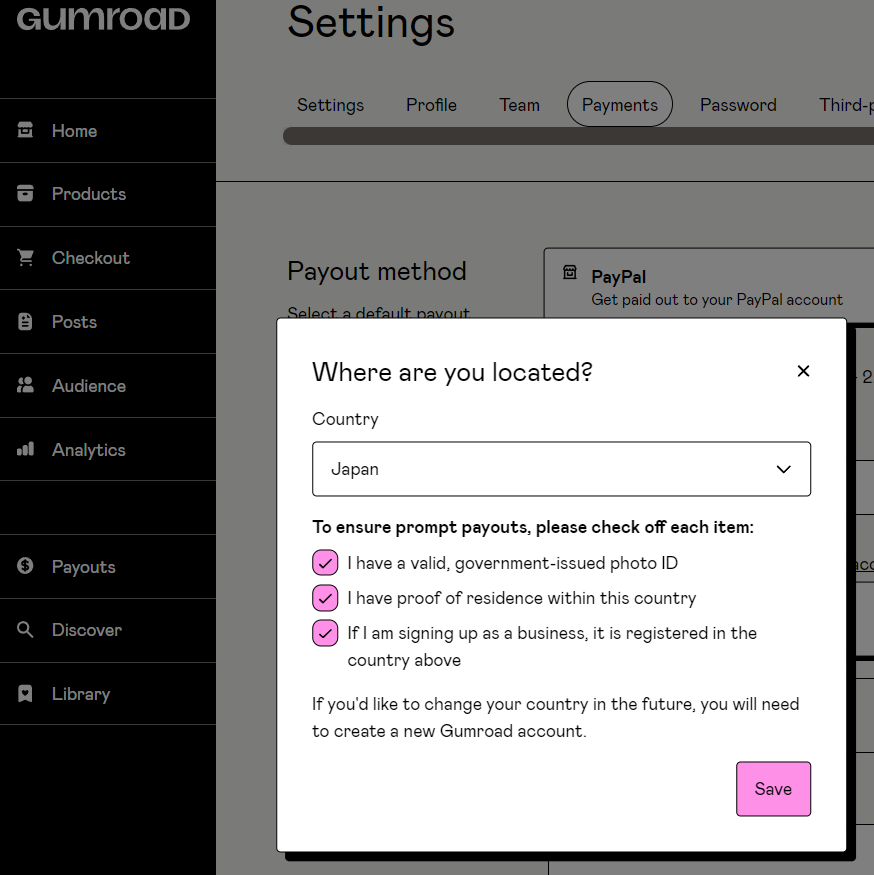Open the Team settings tab

[x=519, y=105]
